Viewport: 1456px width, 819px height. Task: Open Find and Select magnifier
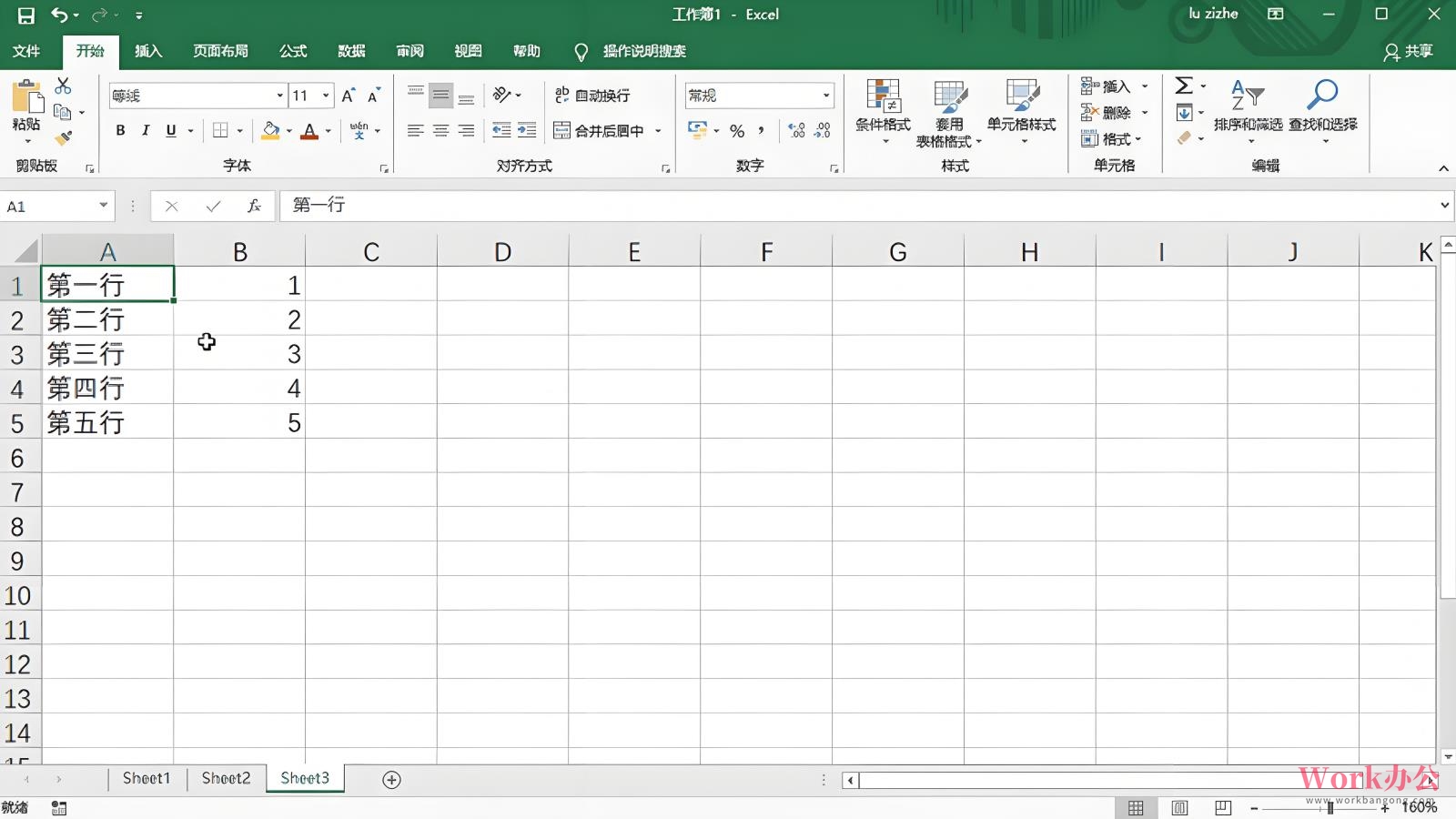point(1322,111)
